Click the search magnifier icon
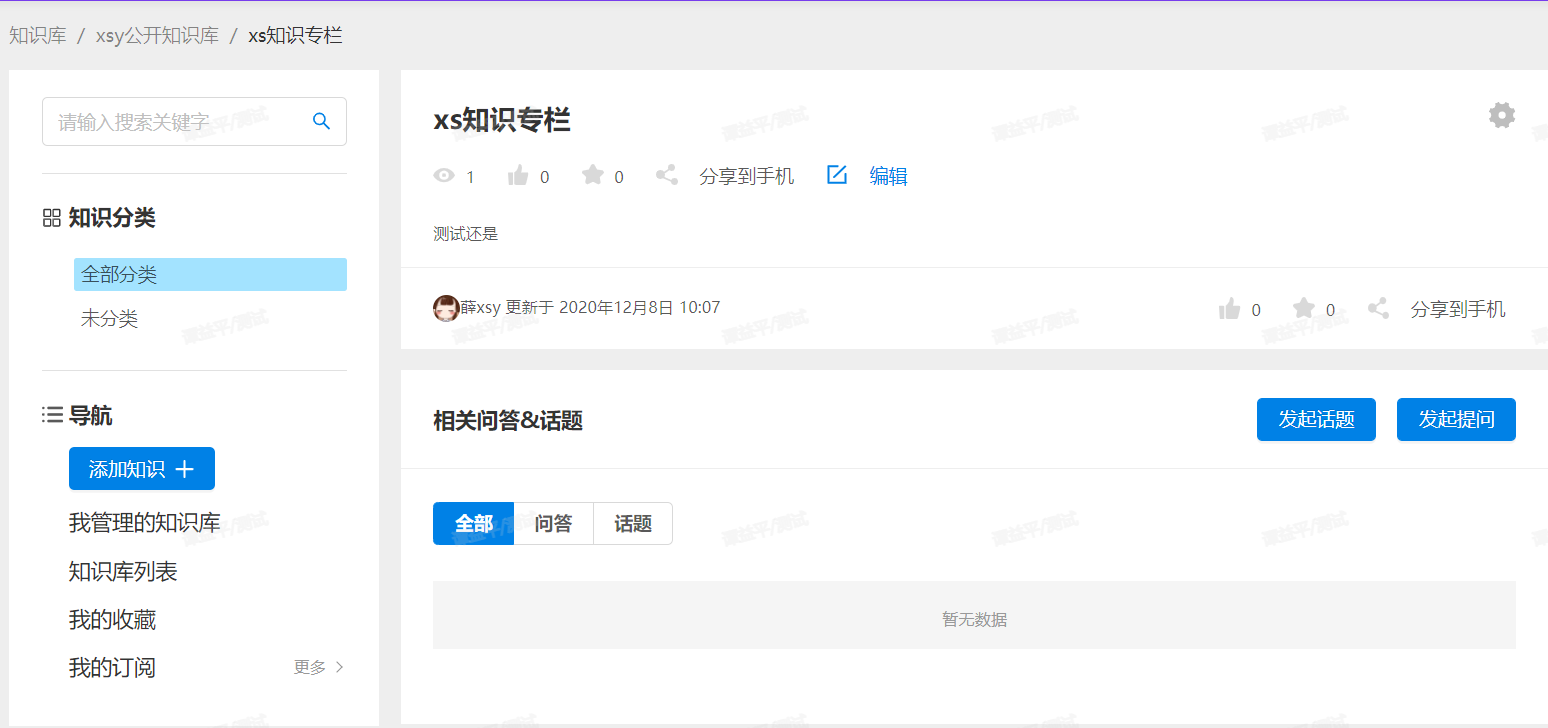 point(321,121)
